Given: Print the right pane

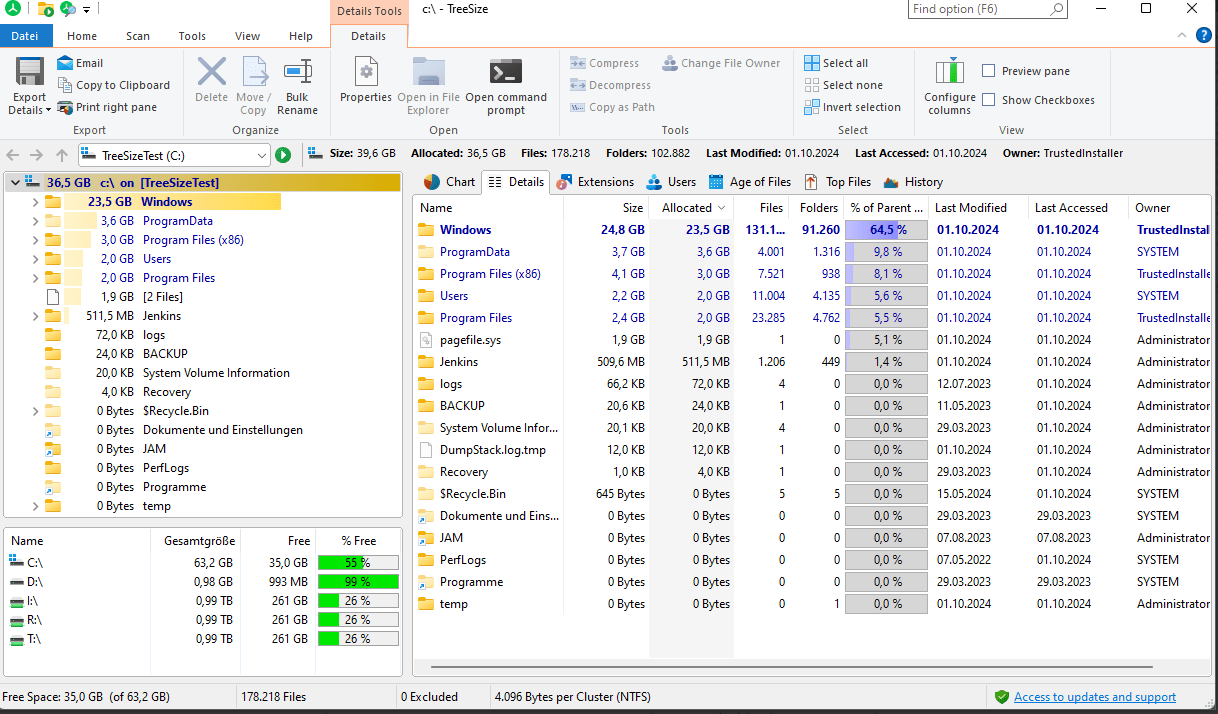Looking at the screenshot, I should [x=108, y=107].
